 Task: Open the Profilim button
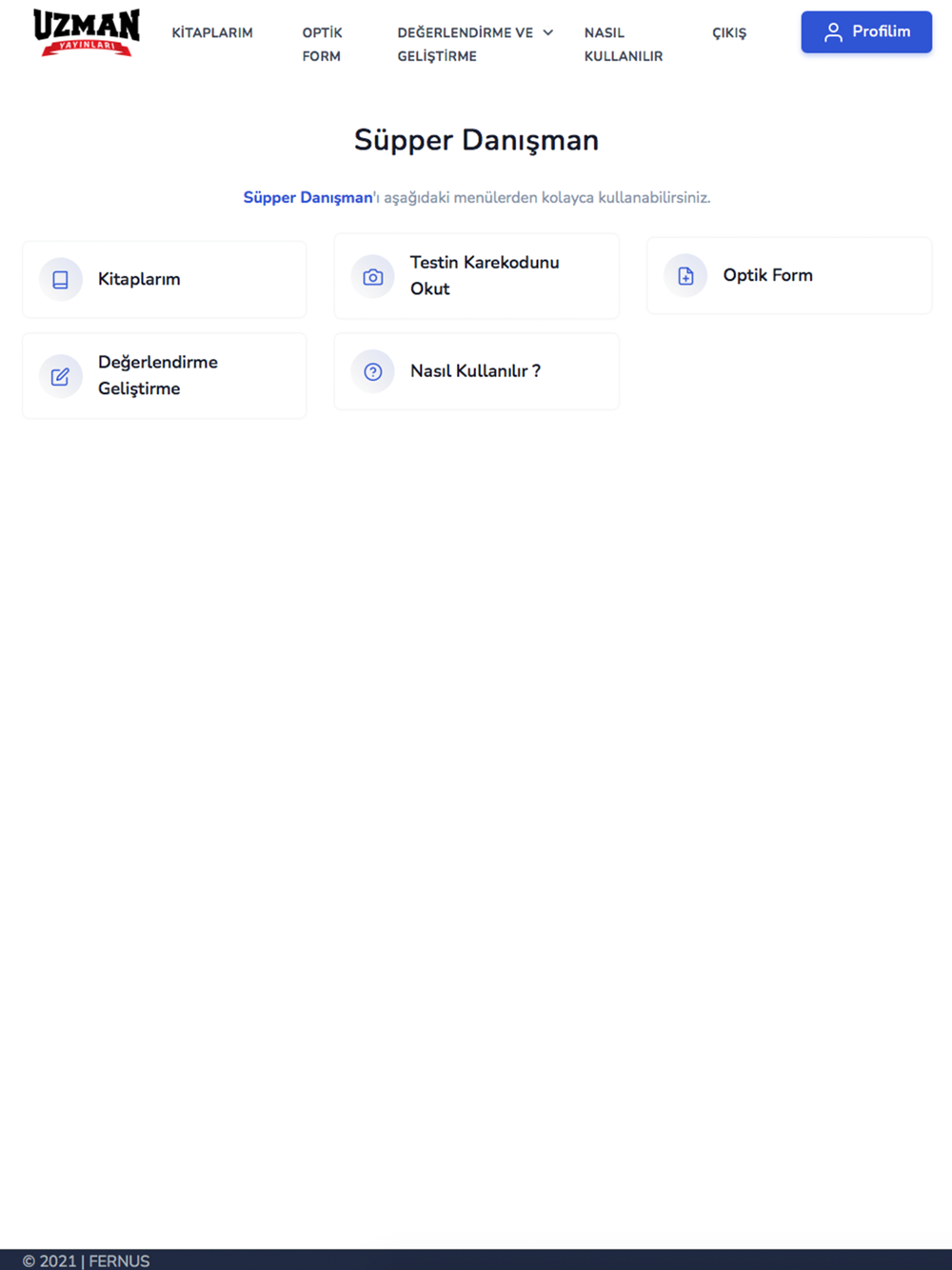pos(866,32)
